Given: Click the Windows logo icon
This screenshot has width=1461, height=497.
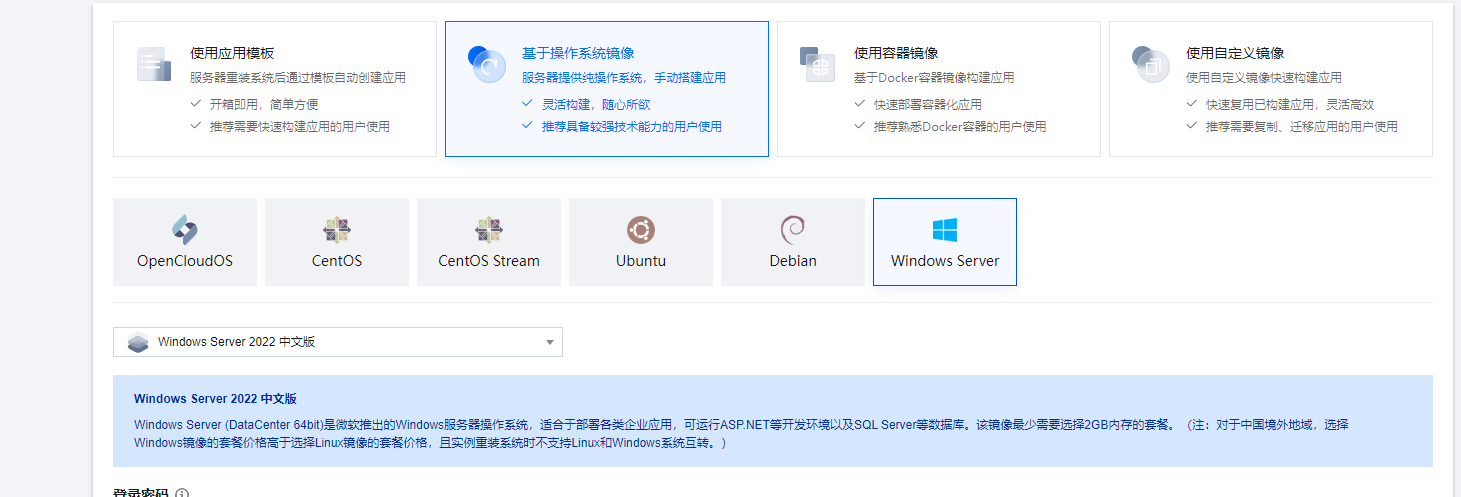Looking at the screenshot, I should click(x=945, y=231).
